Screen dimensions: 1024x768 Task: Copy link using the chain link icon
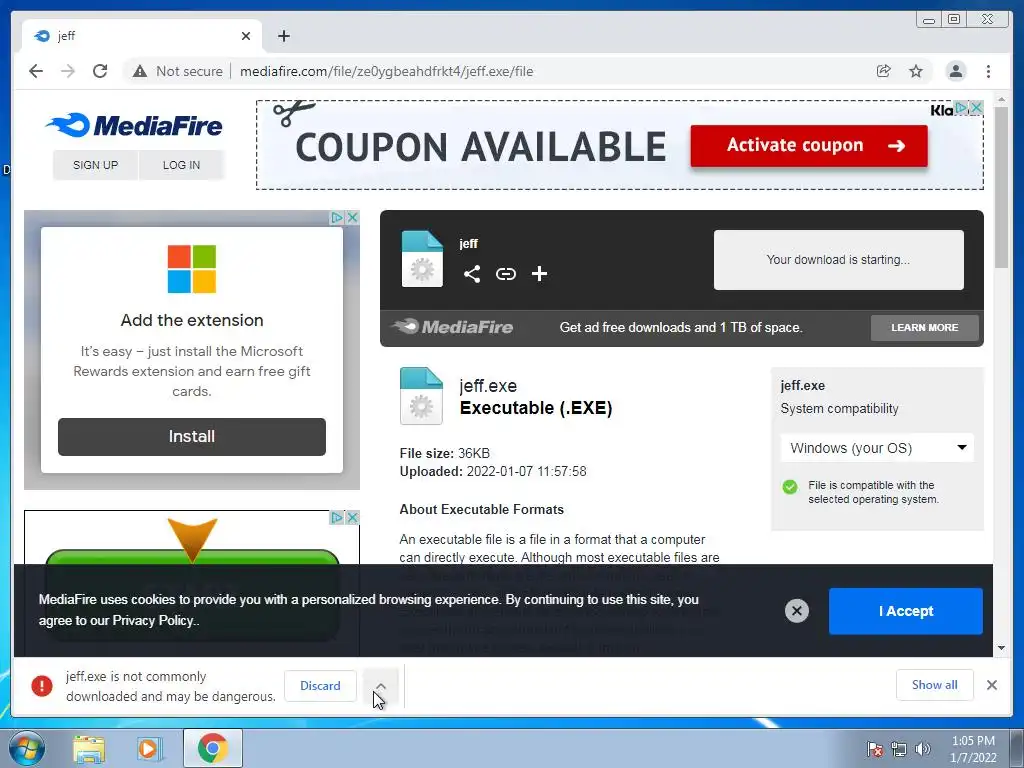click(505, 274)
